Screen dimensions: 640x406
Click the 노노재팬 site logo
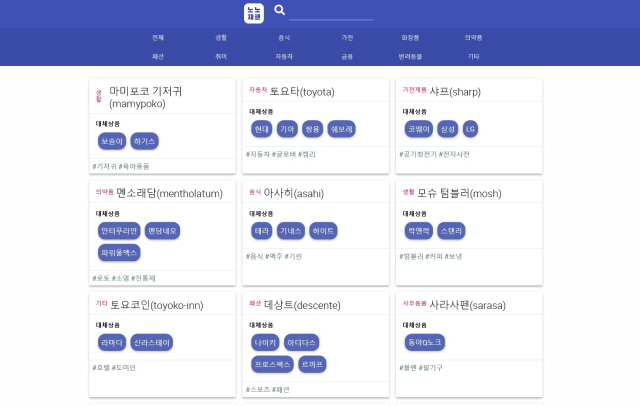(254, 13)
